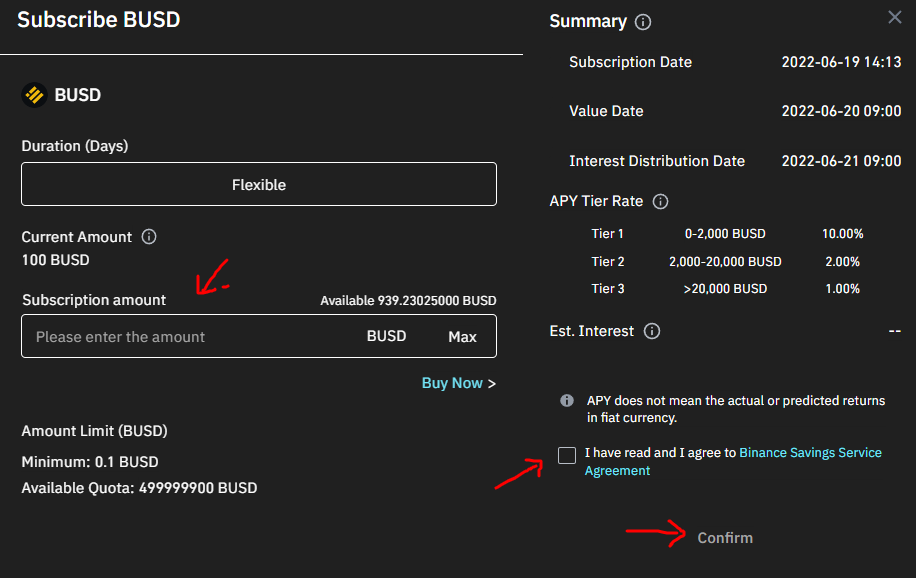The width and height of the screenshot is (916, 578).
Task: Open the Binance Savings Service Agreement link
Action: tap(733, 462)
